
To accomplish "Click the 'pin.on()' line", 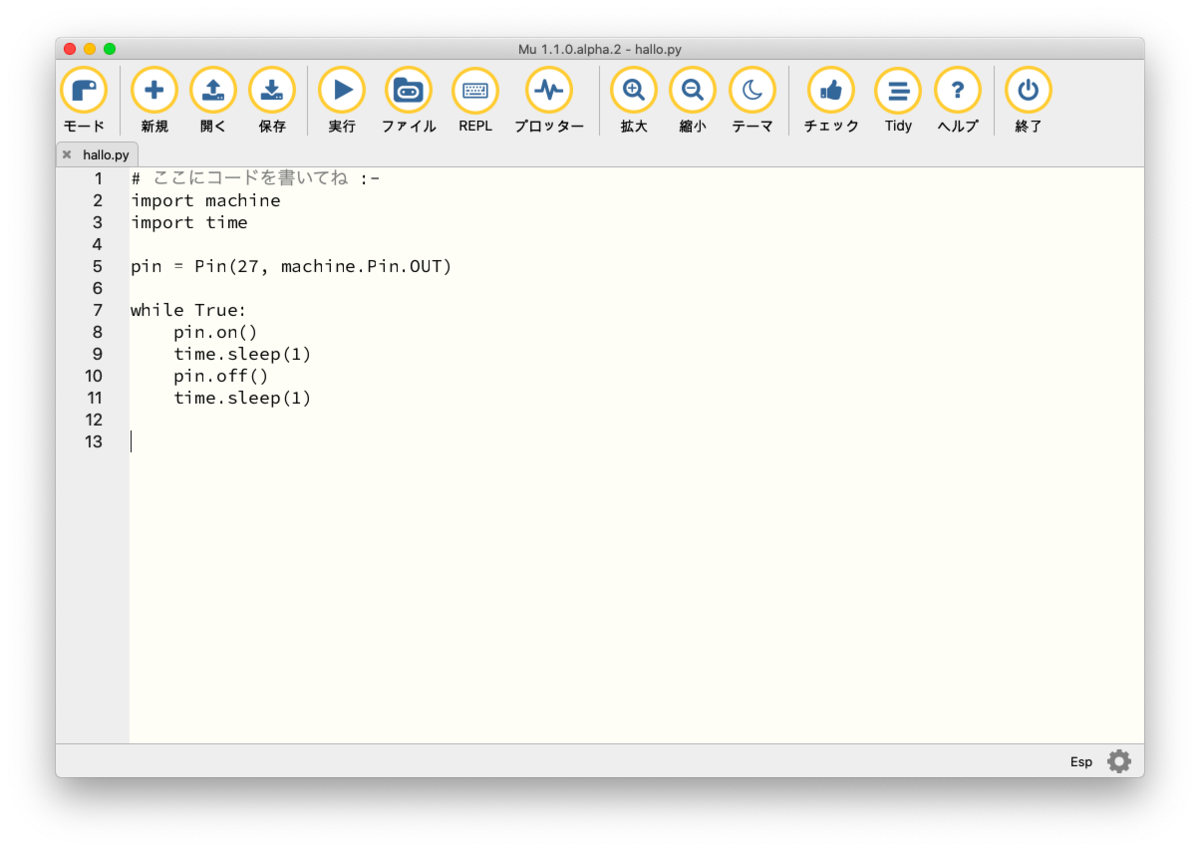I will click(x=216, y=333).
